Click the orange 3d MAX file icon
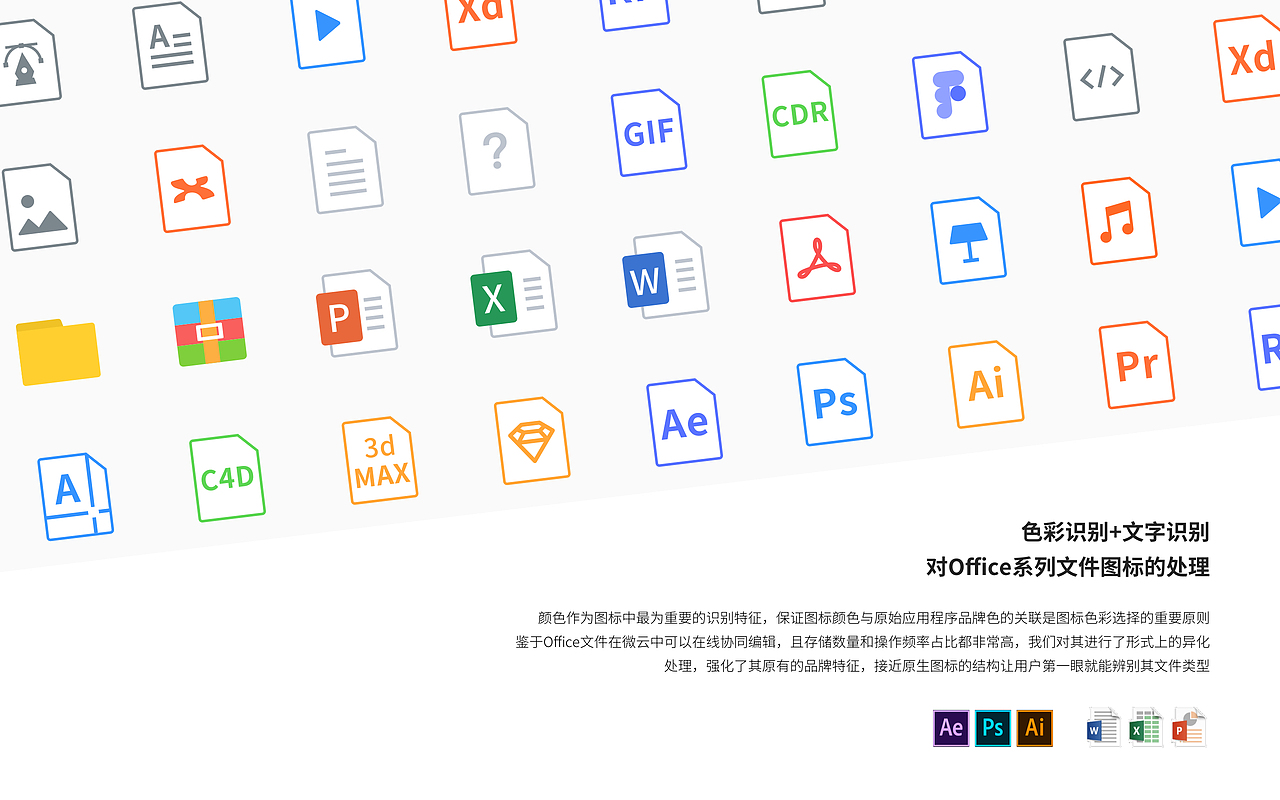This screenshot has width=1280, height=800. [x=380, y=460]
